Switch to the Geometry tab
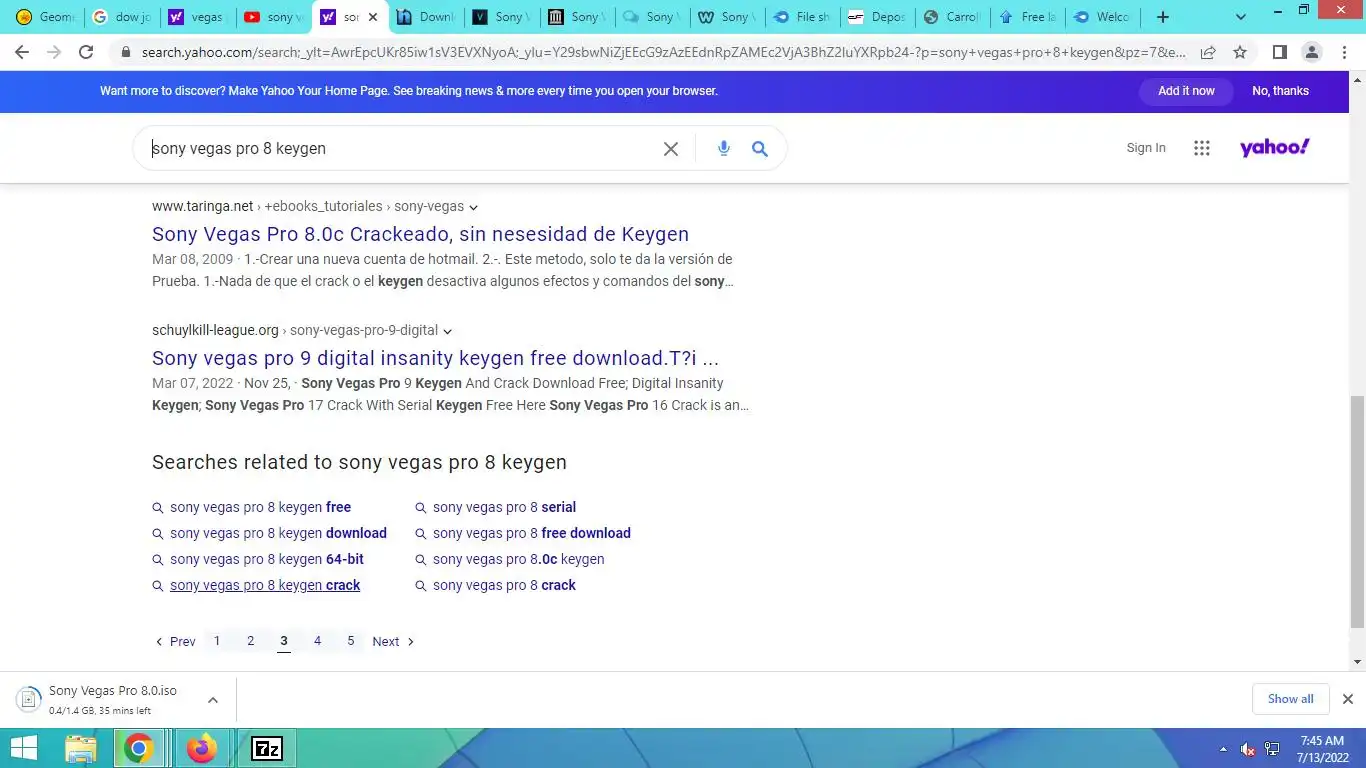The image size is (1366, 768). coord(45,17)
